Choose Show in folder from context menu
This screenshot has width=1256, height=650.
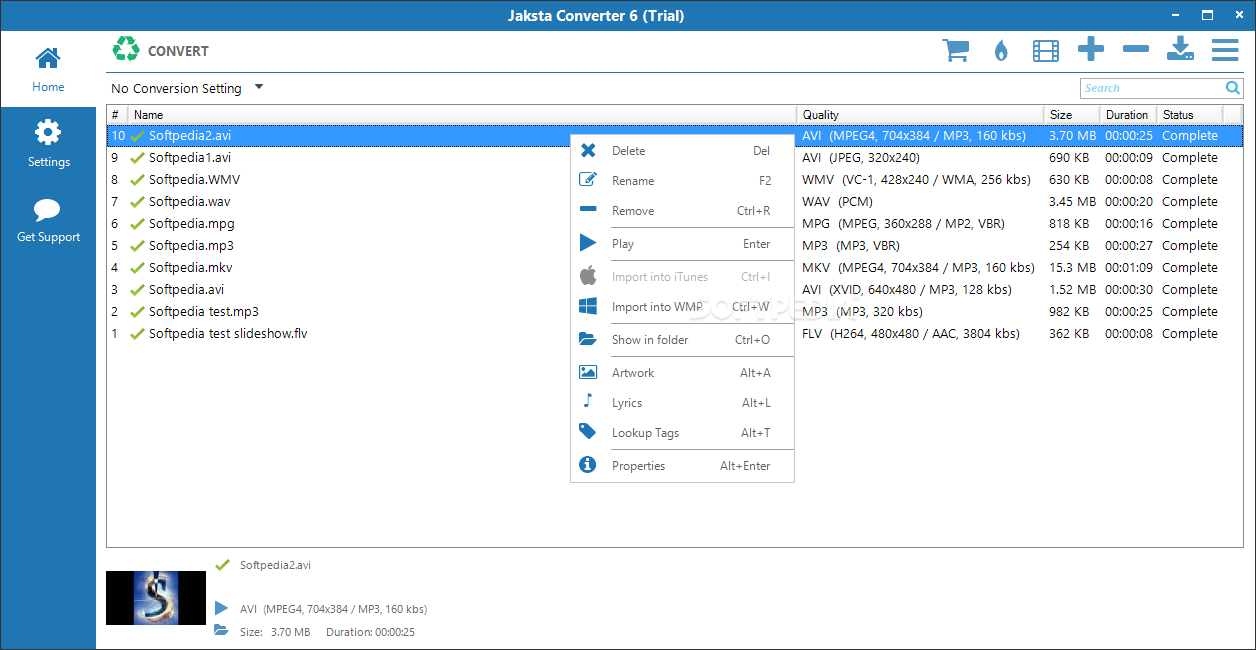pyautogui.click(x=682, y=340)
